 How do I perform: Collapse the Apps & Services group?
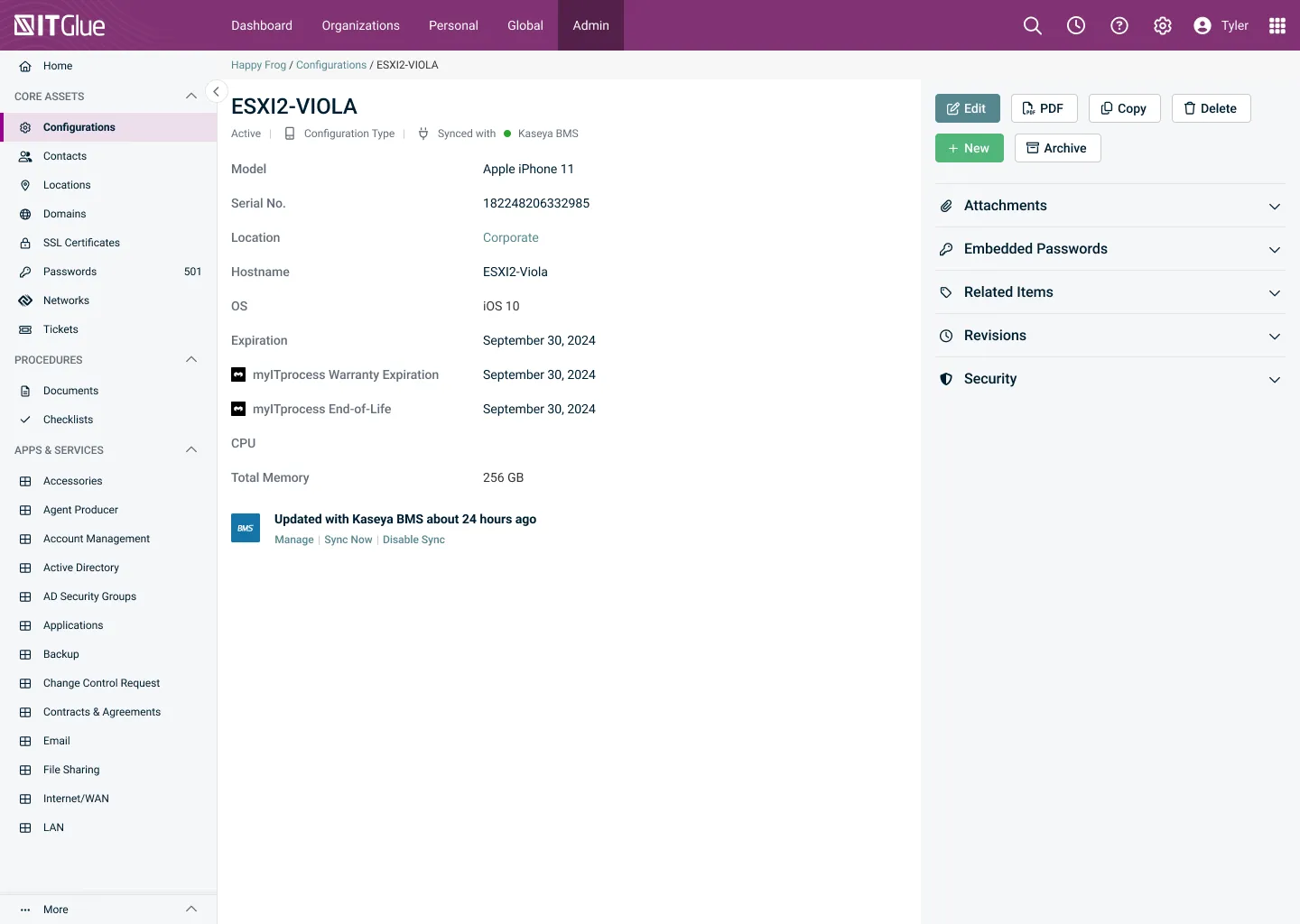[x=190, y=450]
